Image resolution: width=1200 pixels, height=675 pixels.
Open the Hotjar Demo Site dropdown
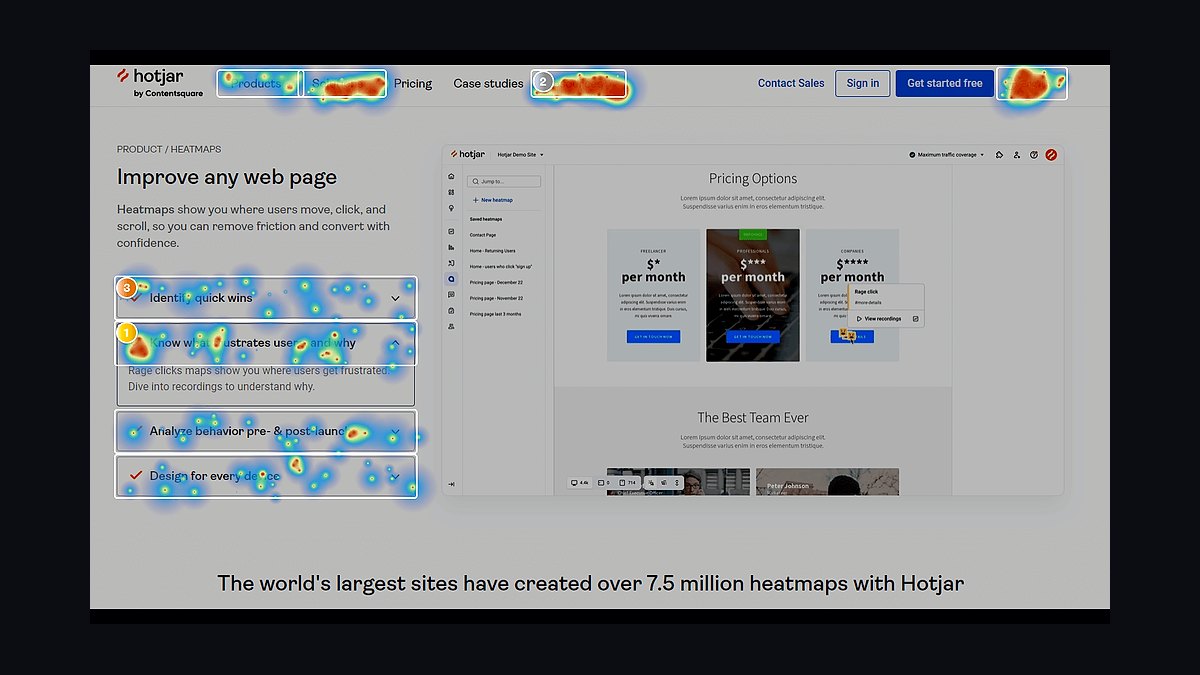(522, 155)
